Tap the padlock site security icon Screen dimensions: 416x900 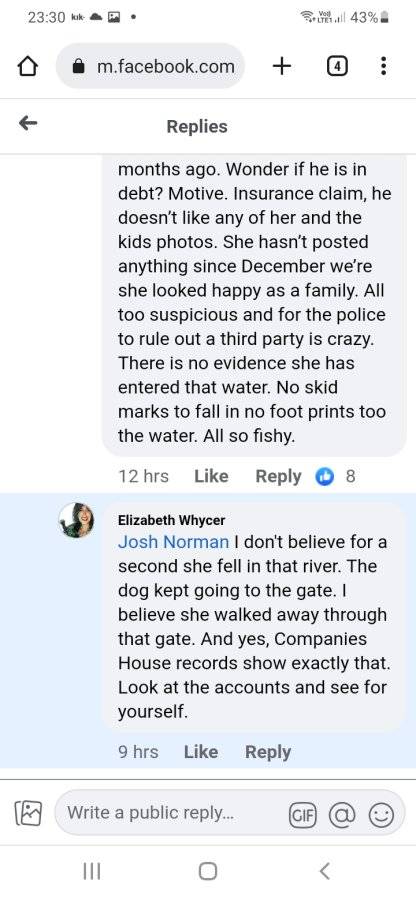(79, 67)
